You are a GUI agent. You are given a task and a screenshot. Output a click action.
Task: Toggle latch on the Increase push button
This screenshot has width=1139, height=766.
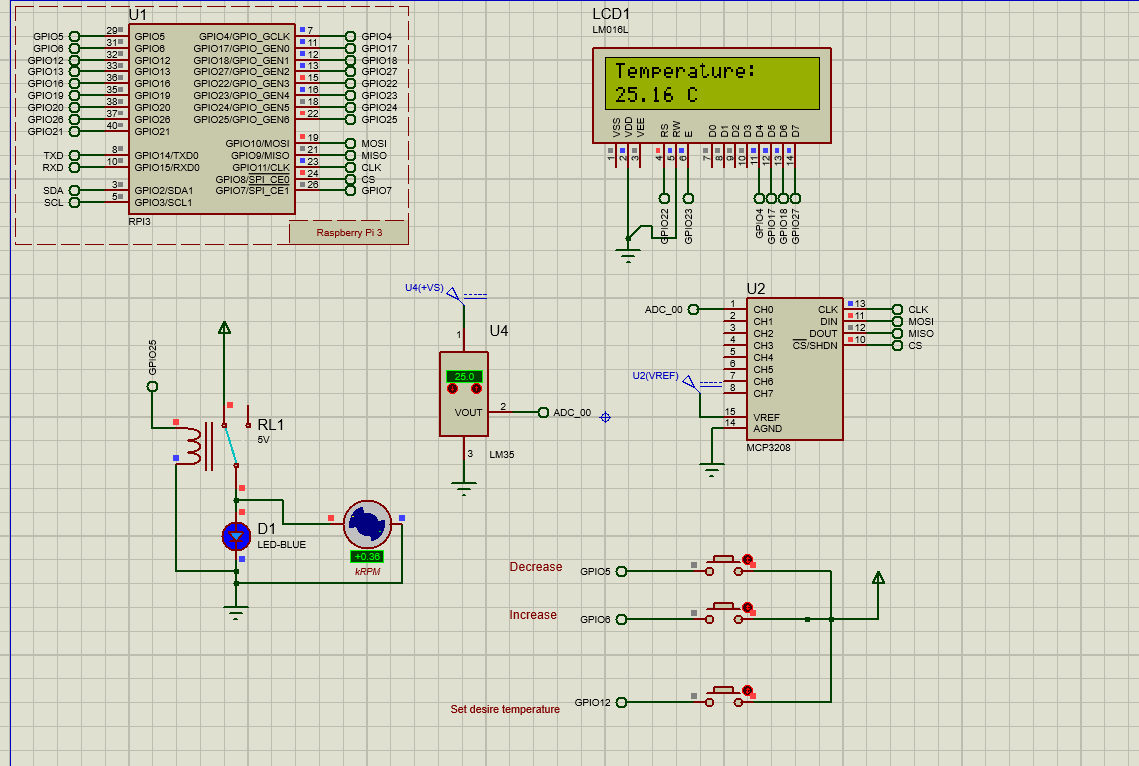coord(747,608)
